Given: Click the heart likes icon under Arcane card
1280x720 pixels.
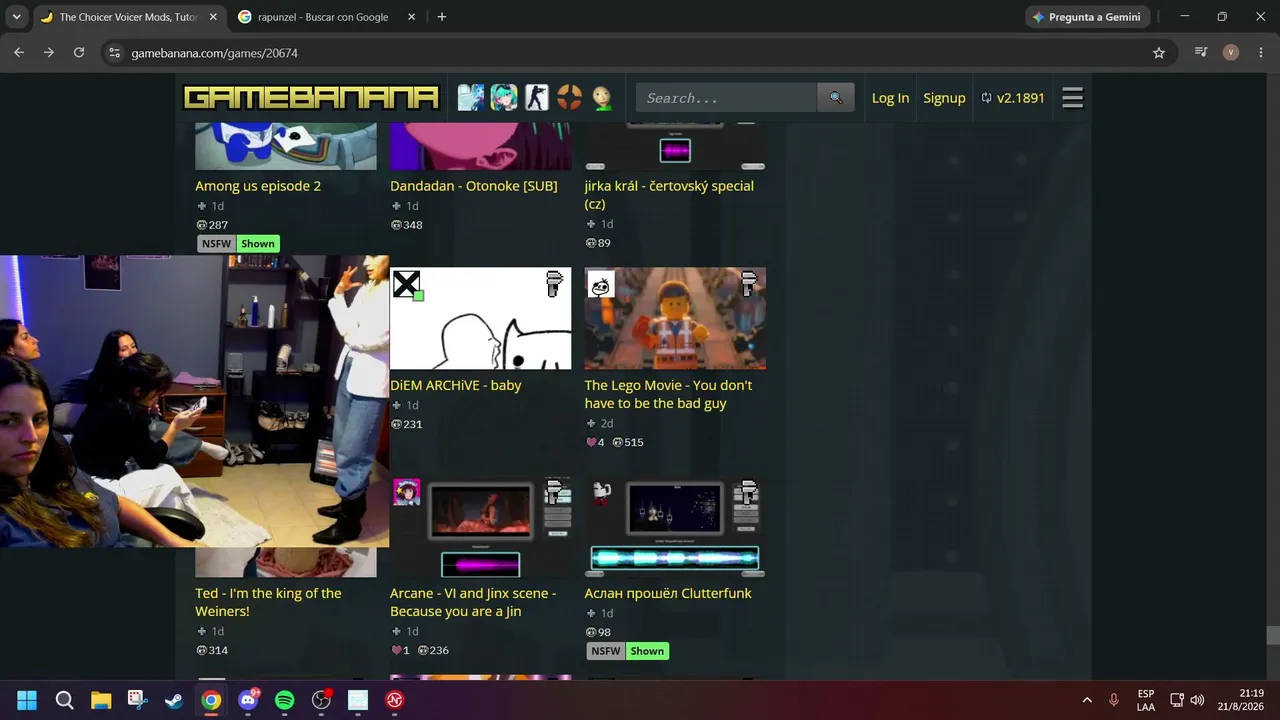Looking at the screenshot, I should pos(396,650).
